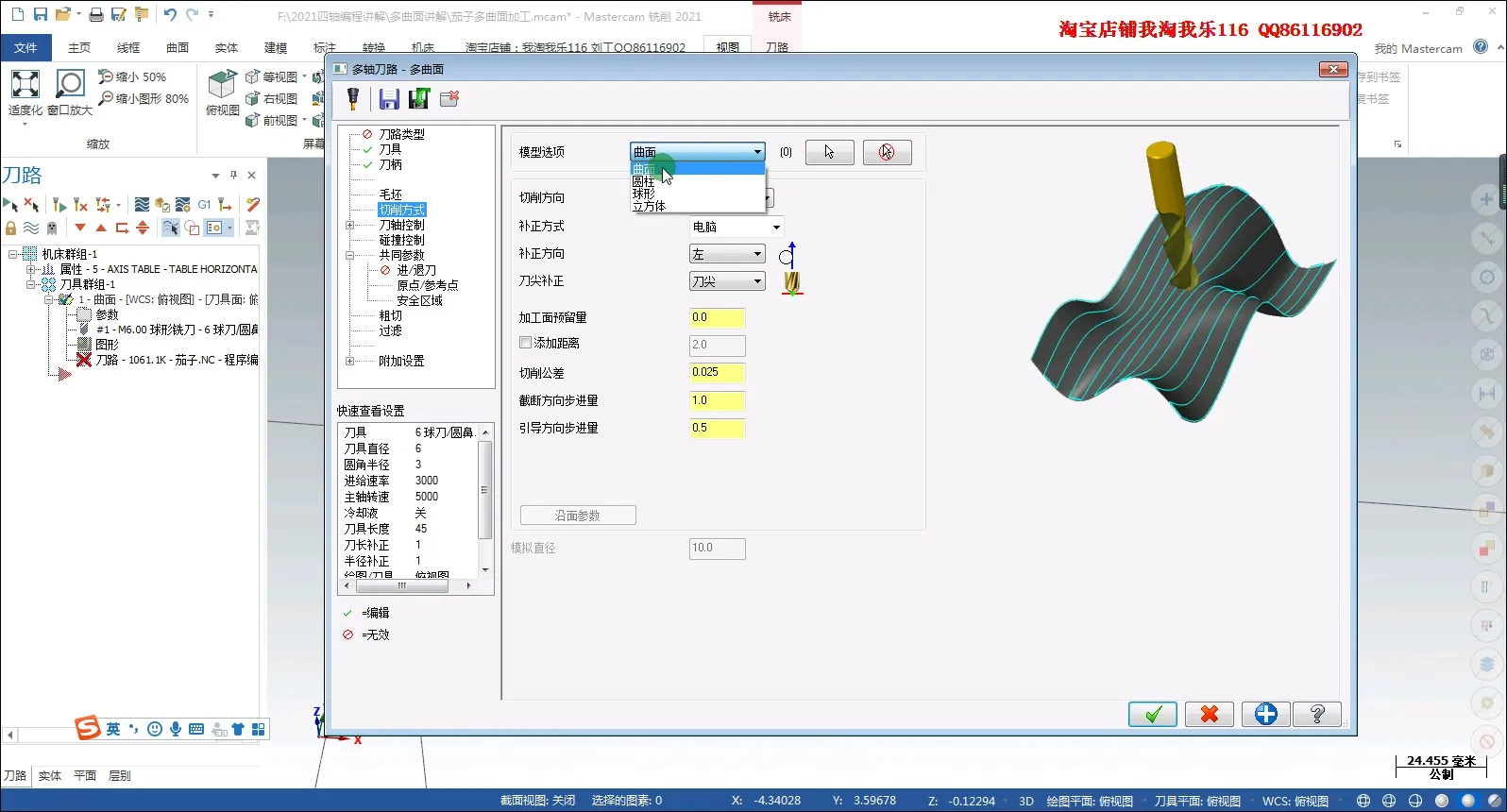Click blue plus apply button
The image size is (1507, 812).
click(x=1266, y=715)
